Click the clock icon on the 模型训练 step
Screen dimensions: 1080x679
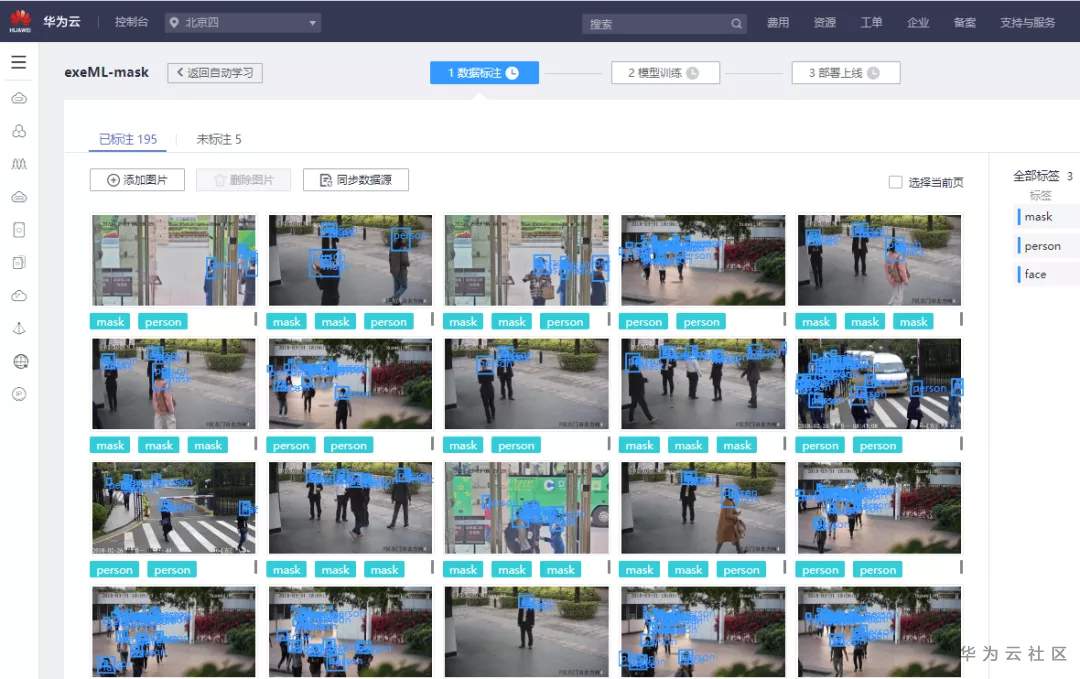(692, 73)
